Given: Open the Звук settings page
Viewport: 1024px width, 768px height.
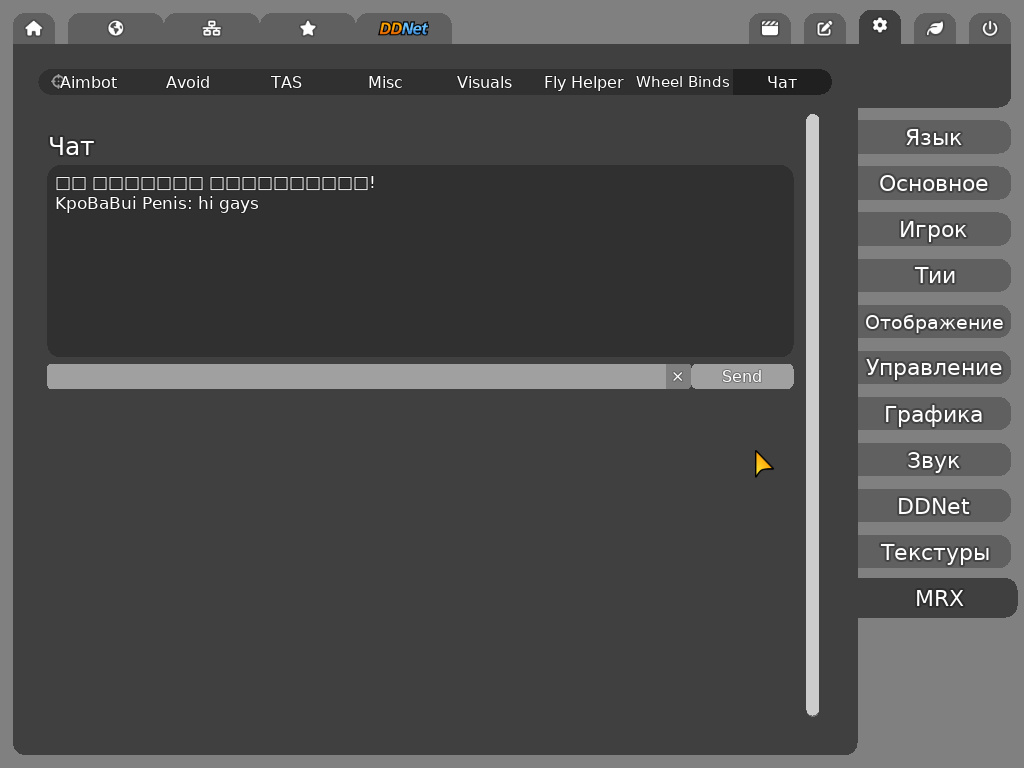Looking at the screenshot, I should coord(934,460).
